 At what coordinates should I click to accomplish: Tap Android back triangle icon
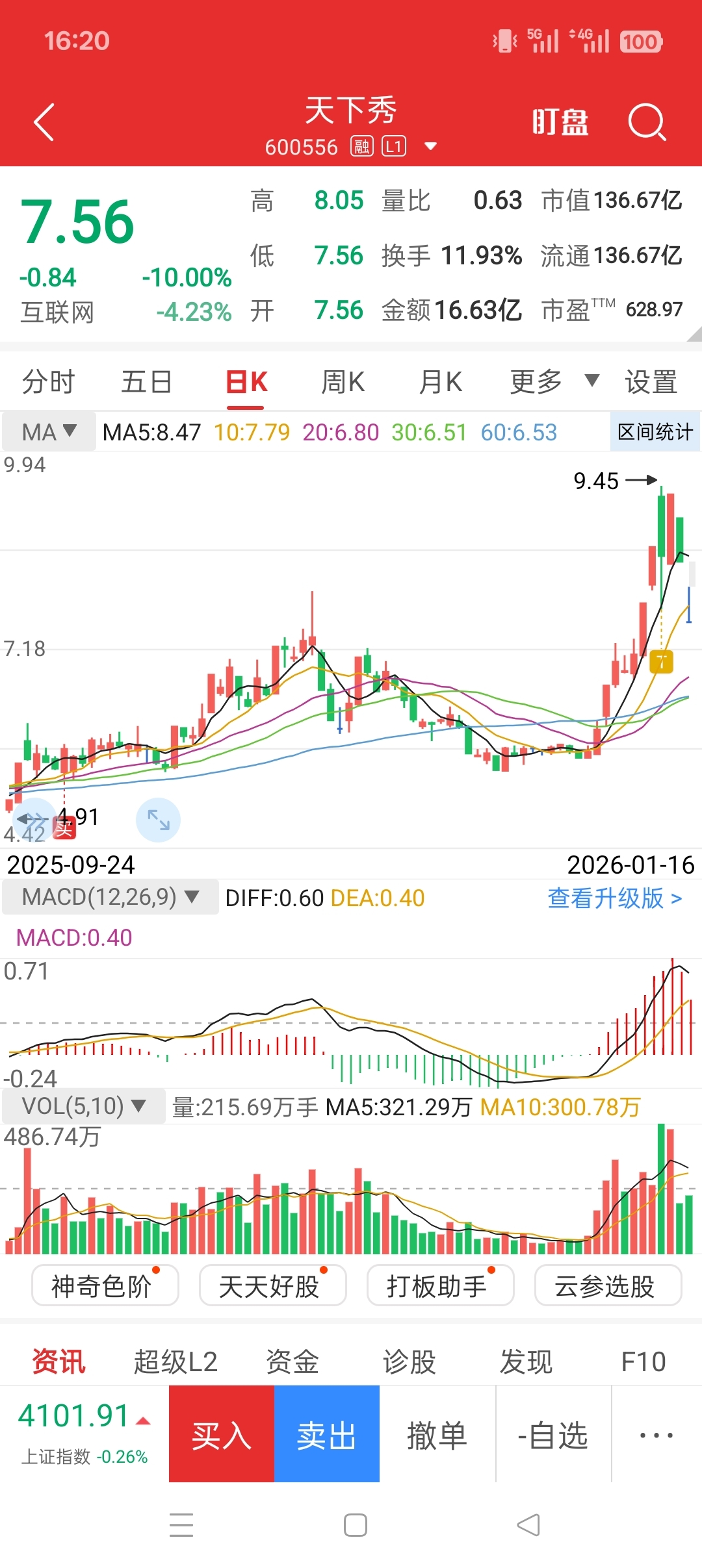(528, 1524)
